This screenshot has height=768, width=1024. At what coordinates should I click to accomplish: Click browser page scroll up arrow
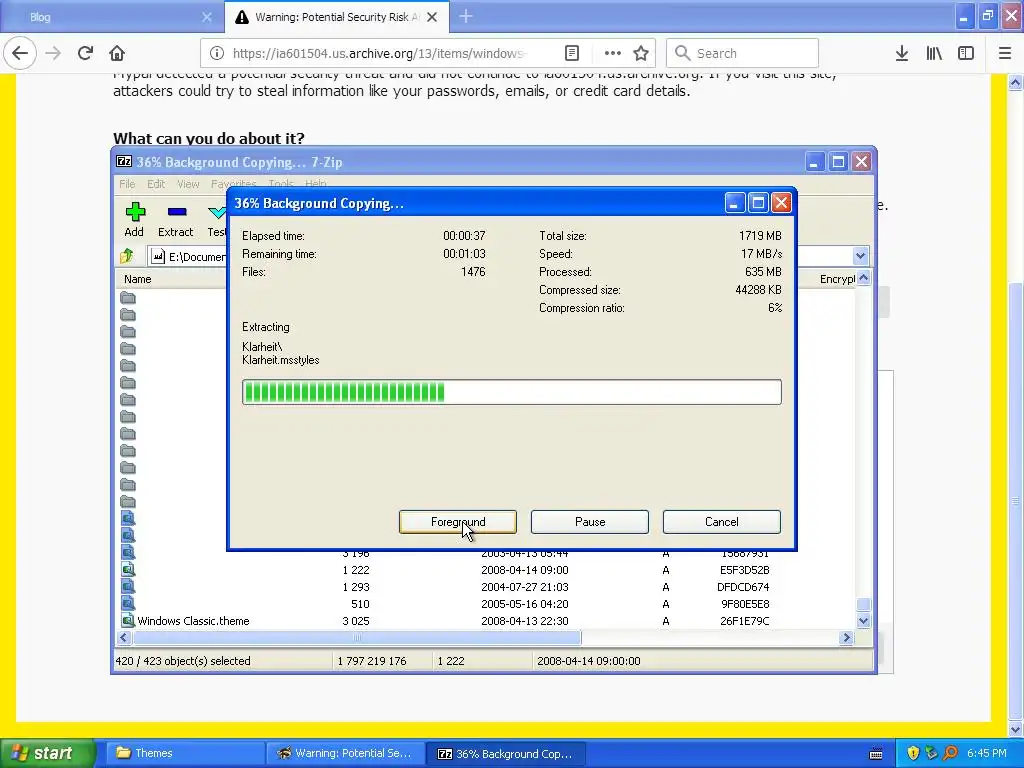click(1016, 82)
